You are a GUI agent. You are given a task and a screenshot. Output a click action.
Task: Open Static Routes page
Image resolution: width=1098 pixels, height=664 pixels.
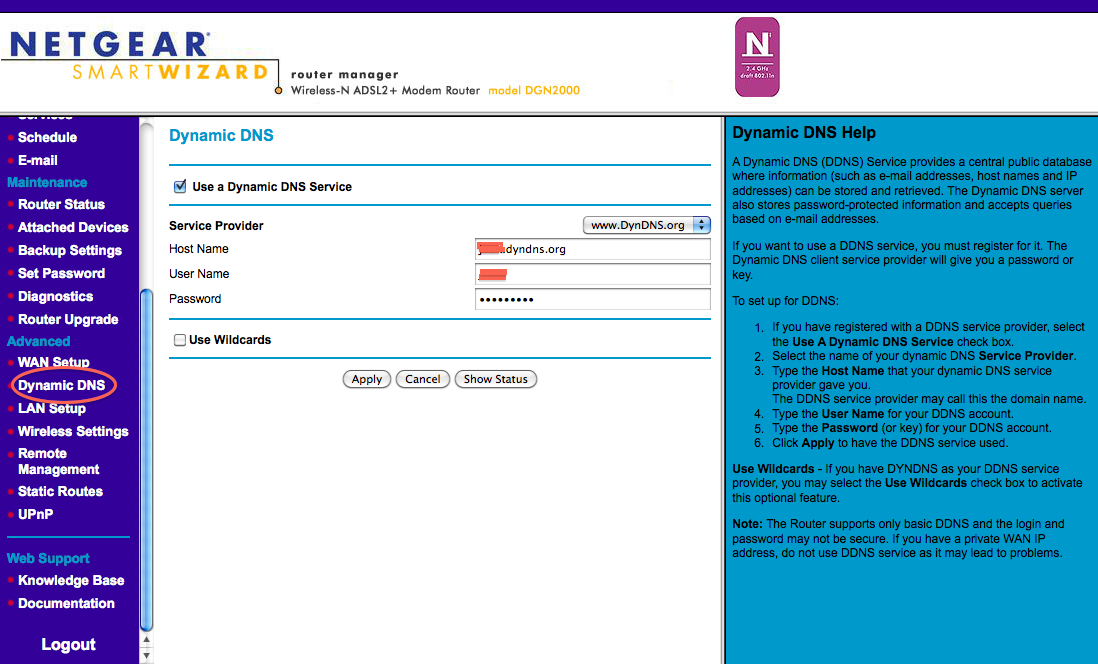pyautogui.click(x=60, y=492)
